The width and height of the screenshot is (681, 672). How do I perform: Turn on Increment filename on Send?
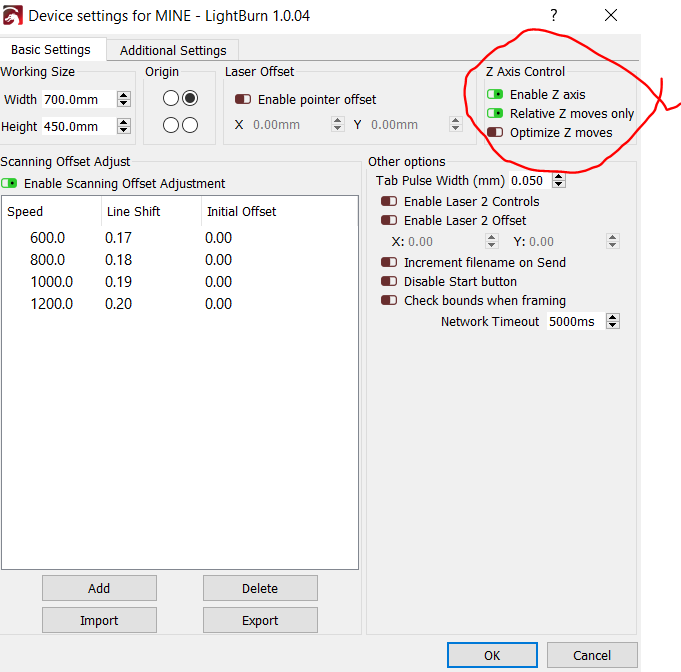[x=389, y=262]
